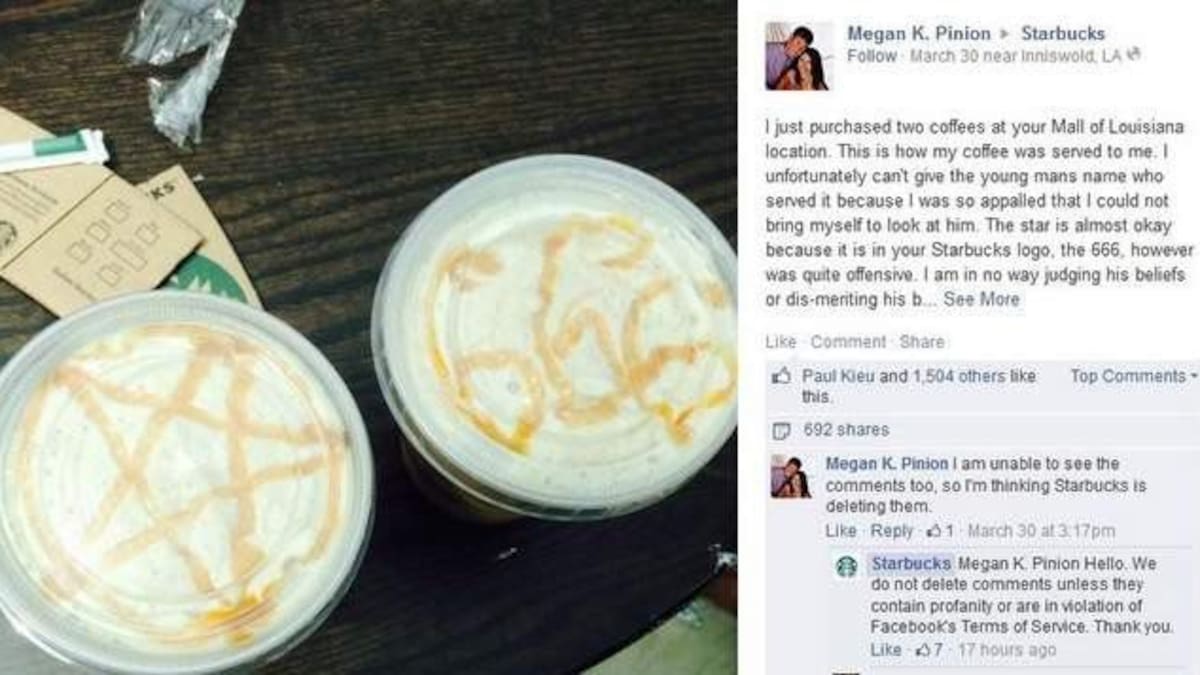1200x675 pixels.
Task: Open commenter Megan's small avatar
Action: [791, 476]
